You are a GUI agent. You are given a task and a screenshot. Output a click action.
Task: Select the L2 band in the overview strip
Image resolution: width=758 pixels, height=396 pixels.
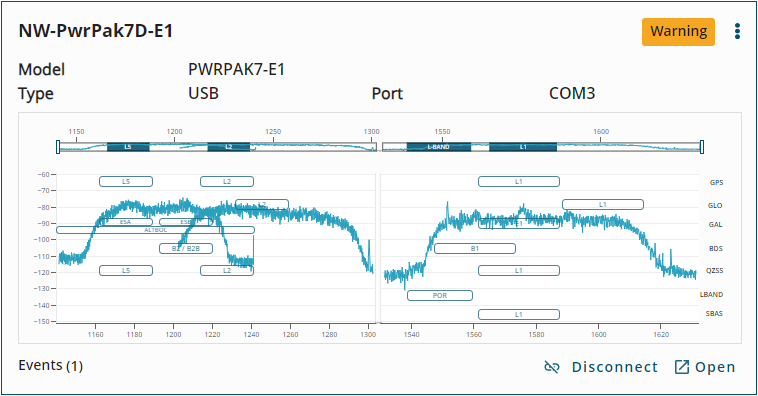229,147
